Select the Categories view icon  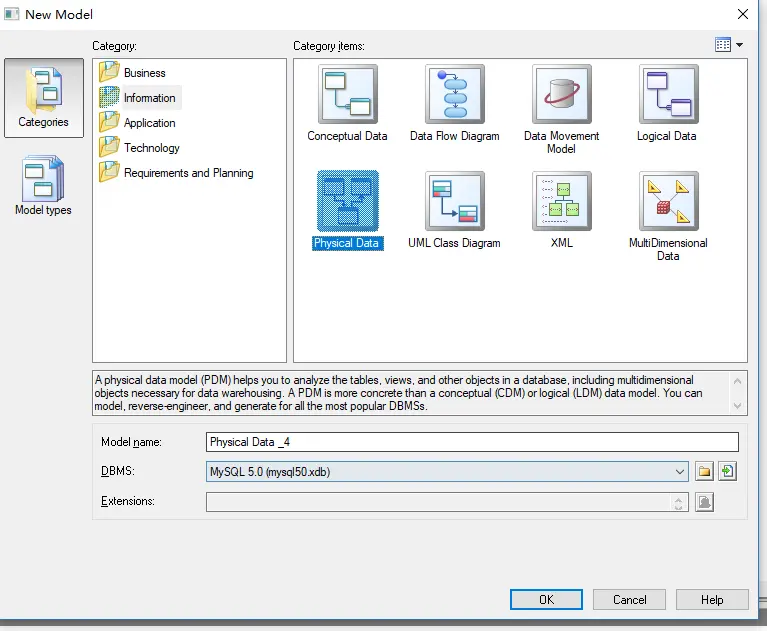pos(44,98)
